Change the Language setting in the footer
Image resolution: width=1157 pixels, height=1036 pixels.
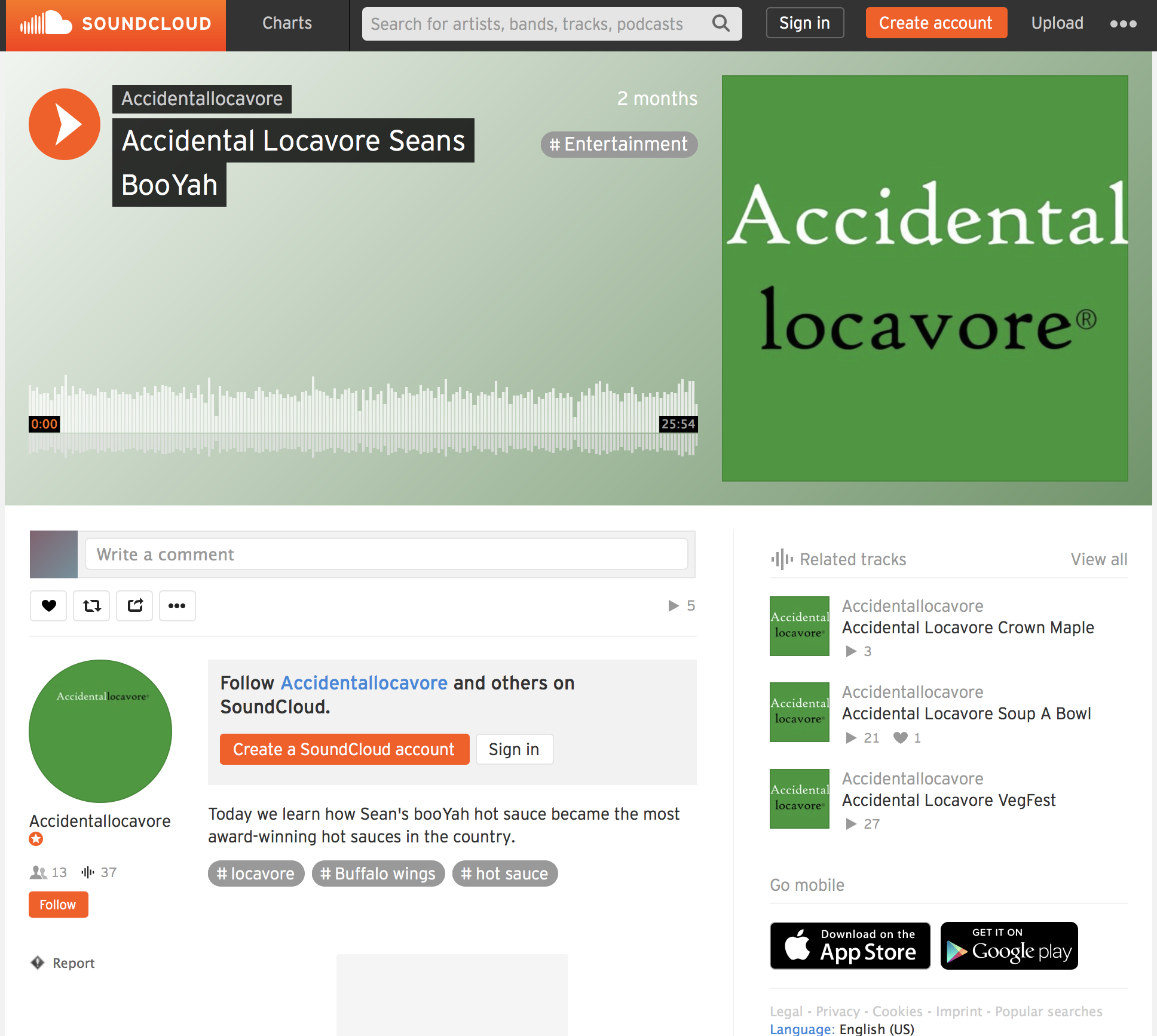[842, 1029]
